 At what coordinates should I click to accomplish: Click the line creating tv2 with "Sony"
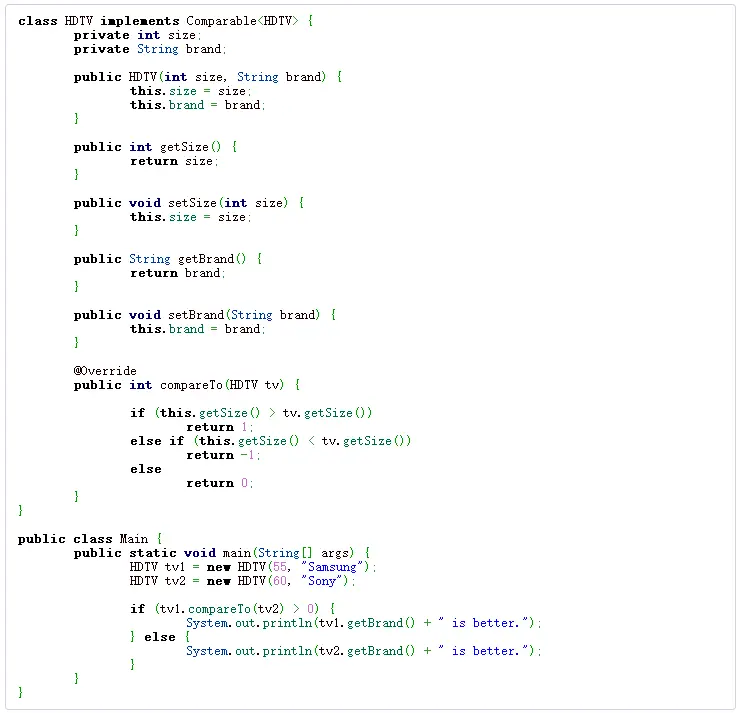(243, 581)
